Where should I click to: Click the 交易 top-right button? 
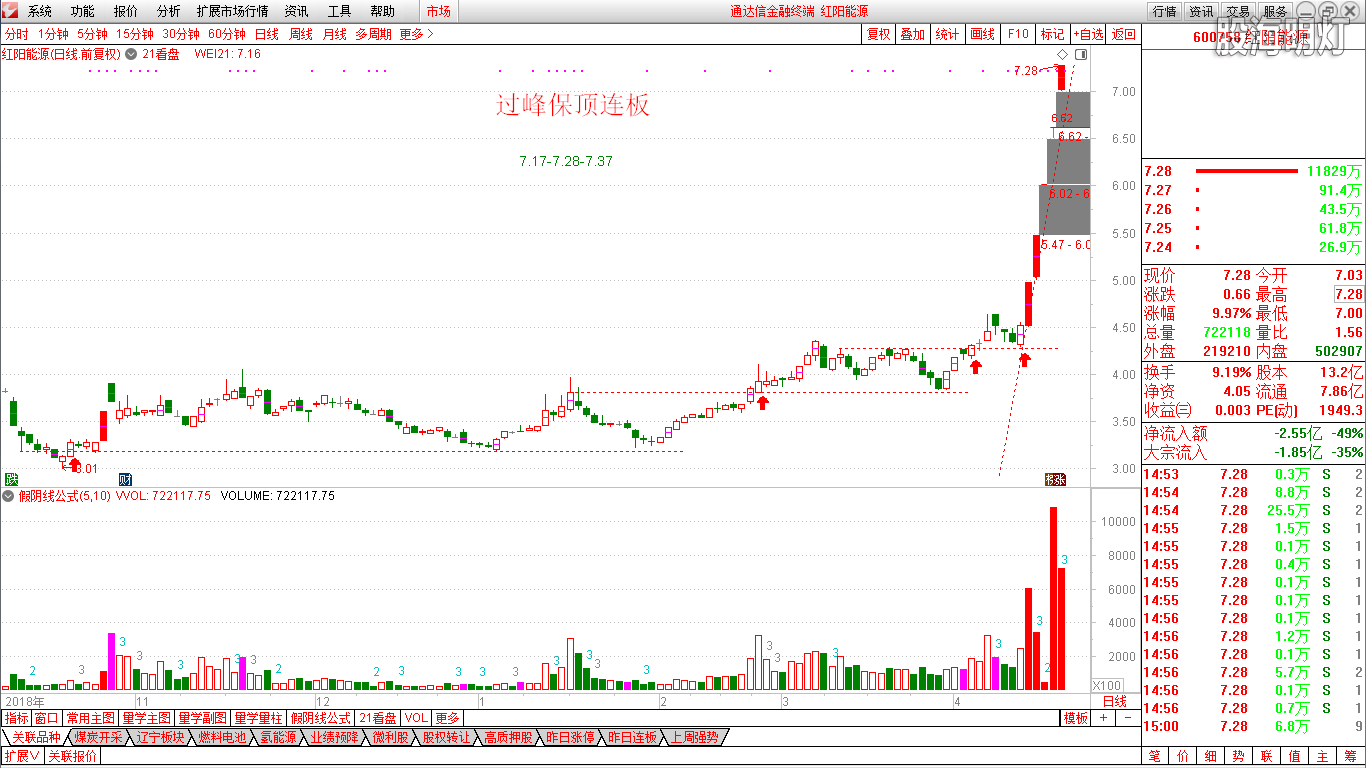pos(1238,11)
